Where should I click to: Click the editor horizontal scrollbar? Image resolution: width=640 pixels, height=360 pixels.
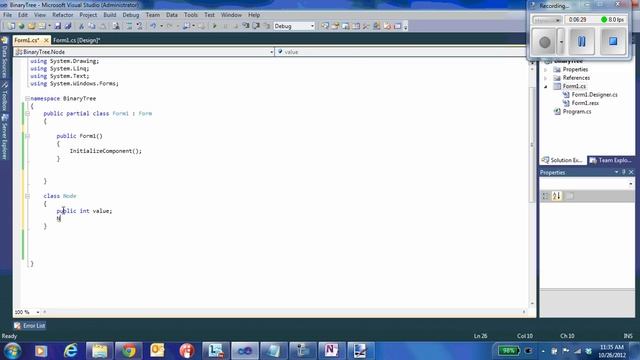(284, 312)
